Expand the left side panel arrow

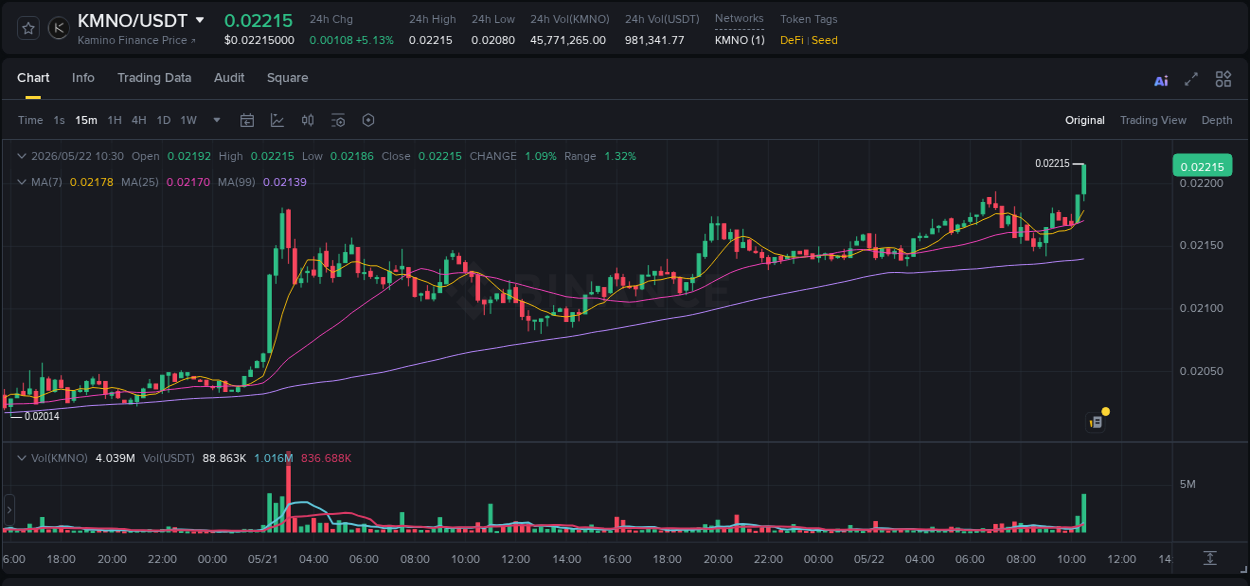pos(9,508)
